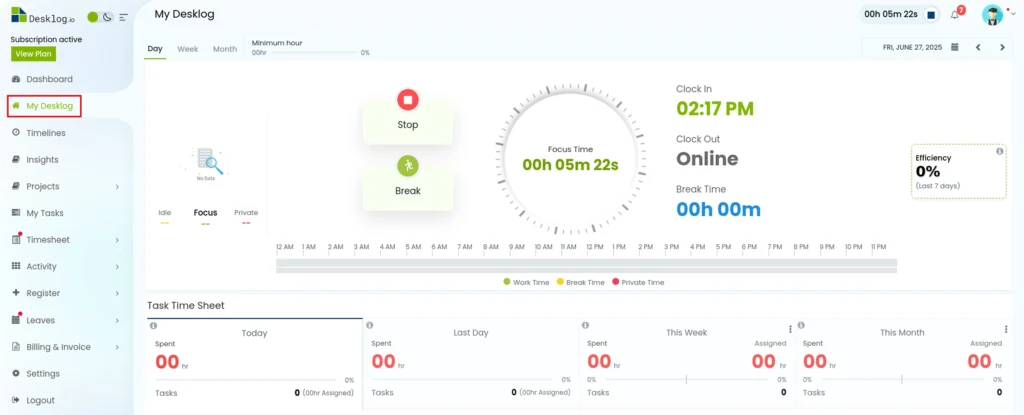This screenshot has height=415, width=1024.
Task: Click the red Stop tracking icon
Action: tap(408, 100)
